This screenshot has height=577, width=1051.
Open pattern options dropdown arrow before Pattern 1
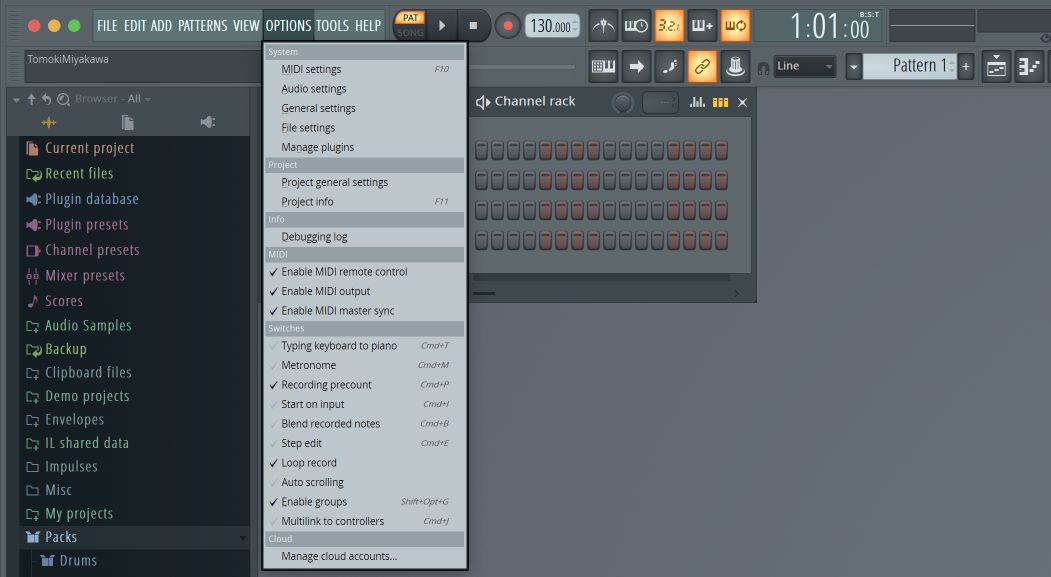(853, 67)
